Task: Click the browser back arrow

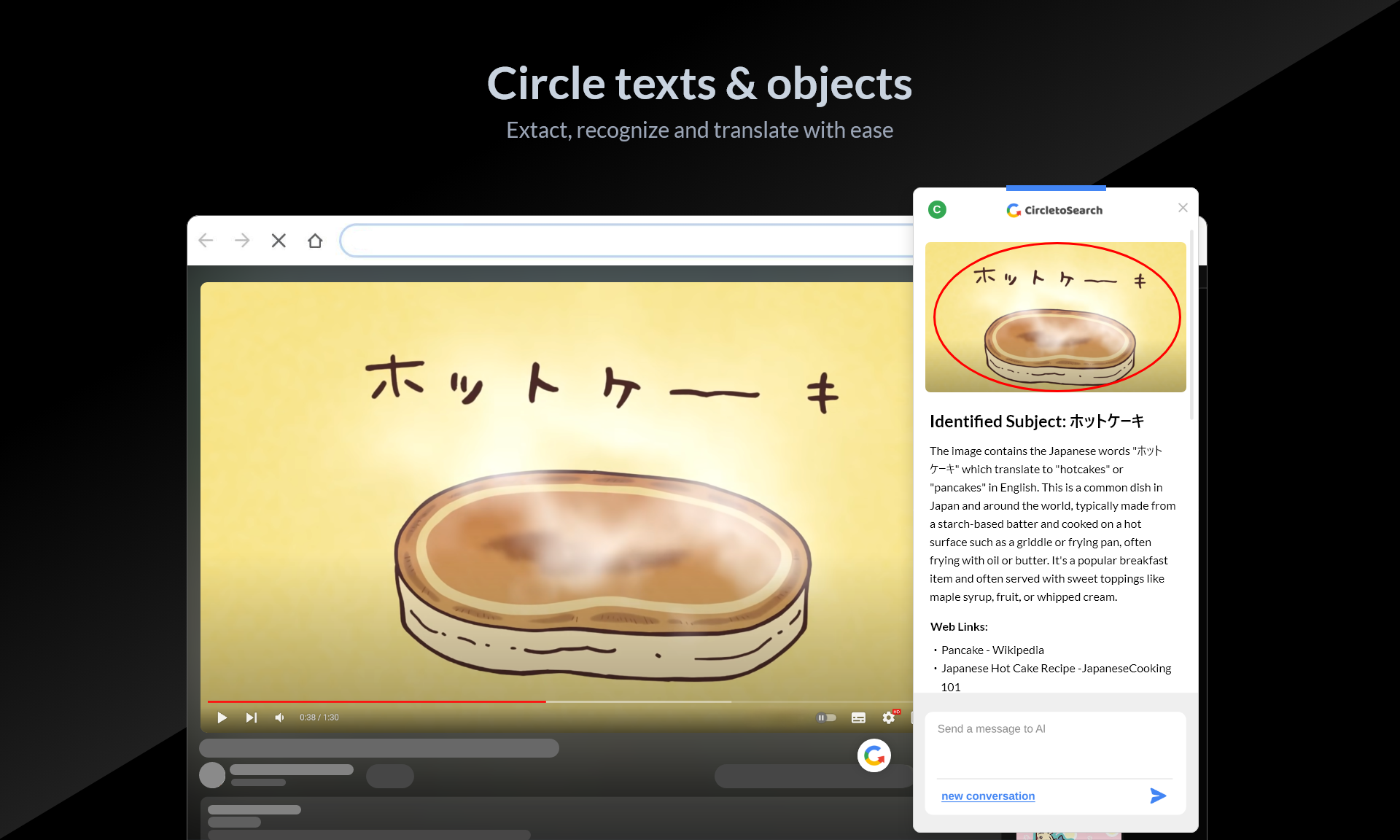Action: click(206, 241)
